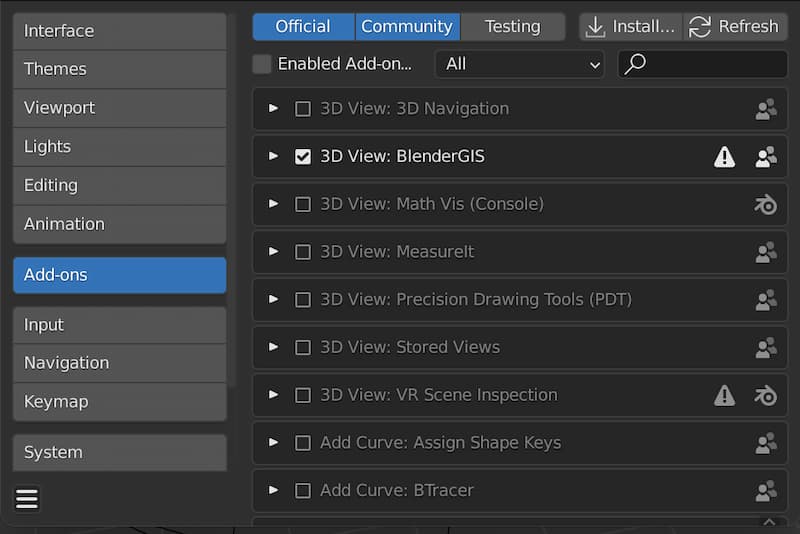Tick the Enabled Add-ons Only checkbox

click(x=262, y=64)
